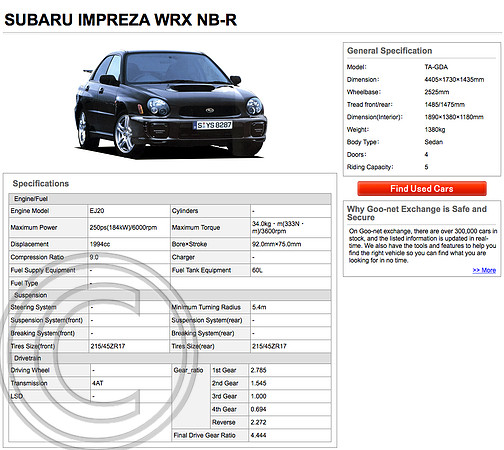Click the LSD label
504x450 pixels.
pyautogui.click(x=17, y=396)
